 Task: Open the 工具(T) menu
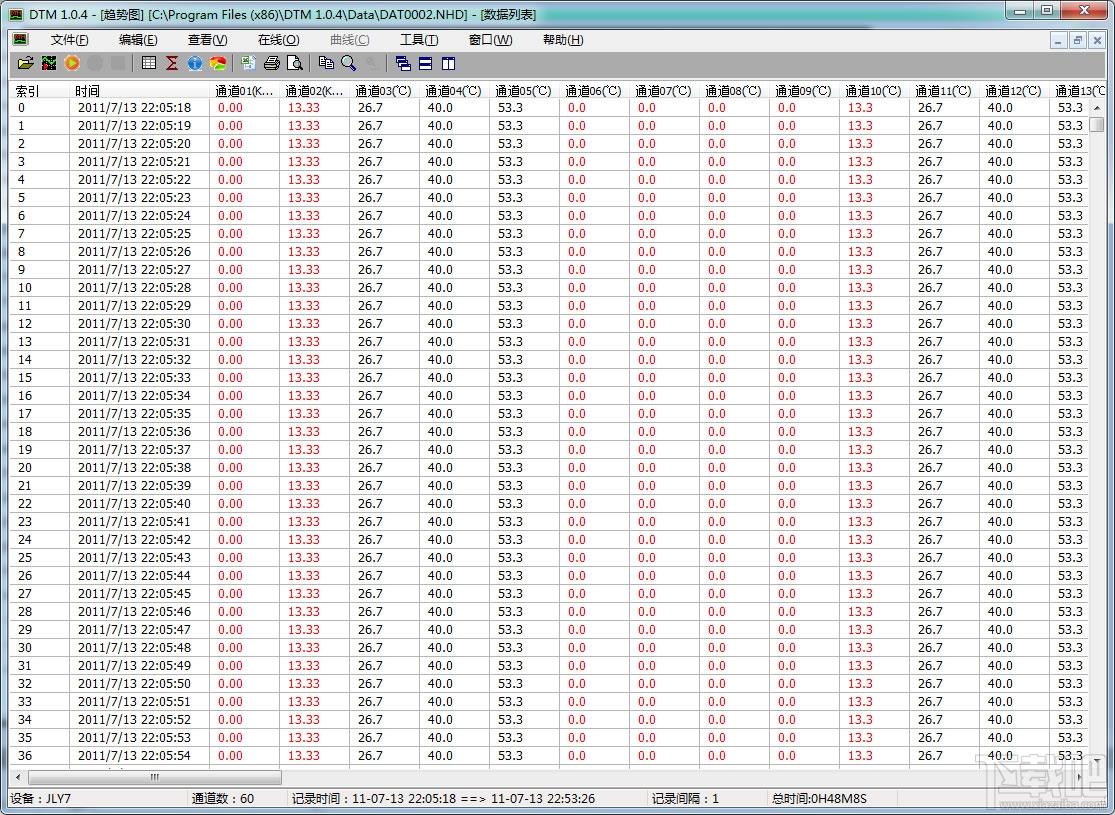click(x=419, y=40)
